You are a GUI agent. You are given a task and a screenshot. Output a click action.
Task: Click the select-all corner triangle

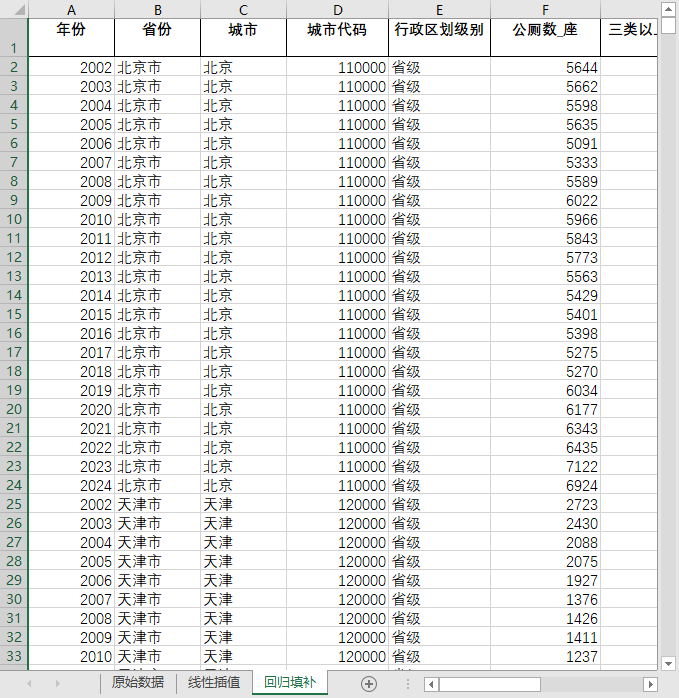point(19,9)
